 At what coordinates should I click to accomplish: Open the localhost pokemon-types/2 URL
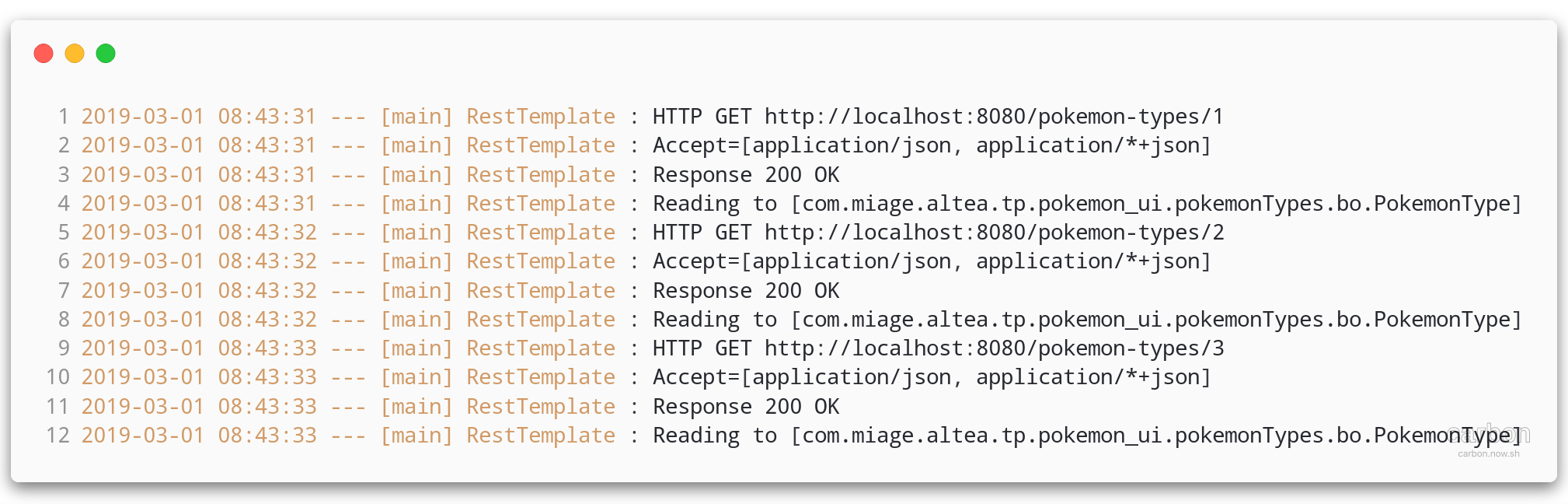[994, 233]
